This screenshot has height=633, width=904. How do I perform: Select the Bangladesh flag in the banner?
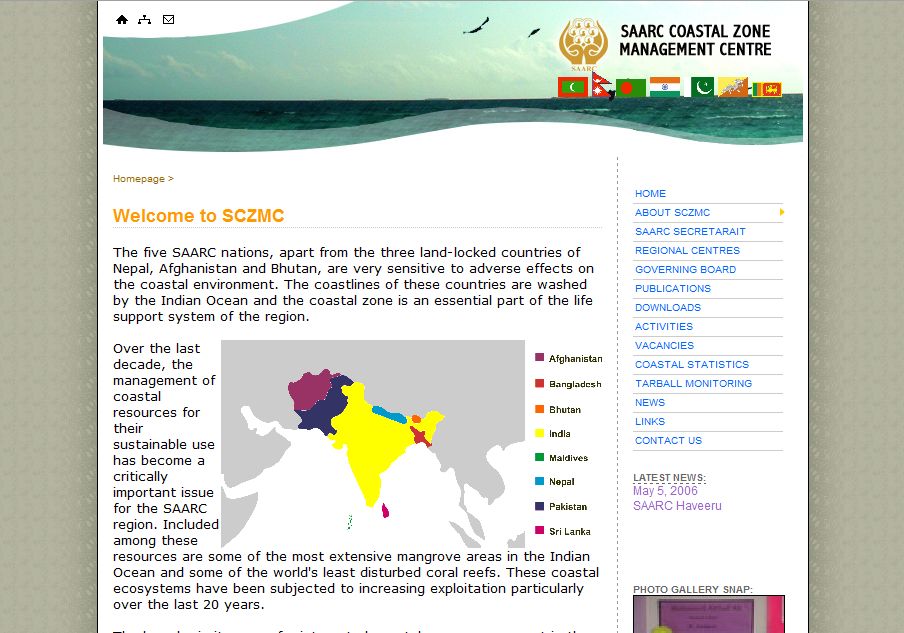pos(631,88)
